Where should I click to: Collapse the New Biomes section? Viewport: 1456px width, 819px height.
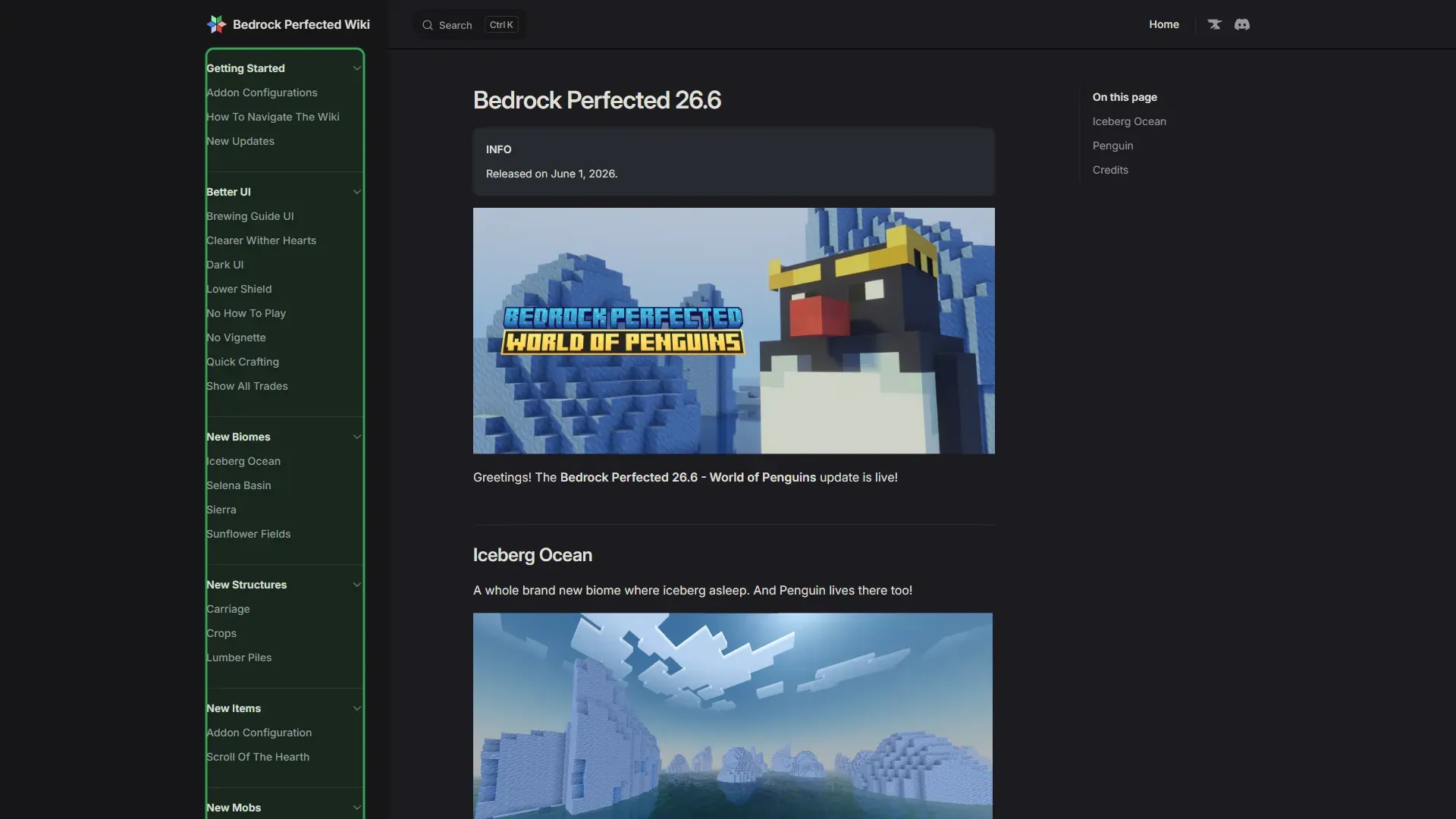click(356, 437)
